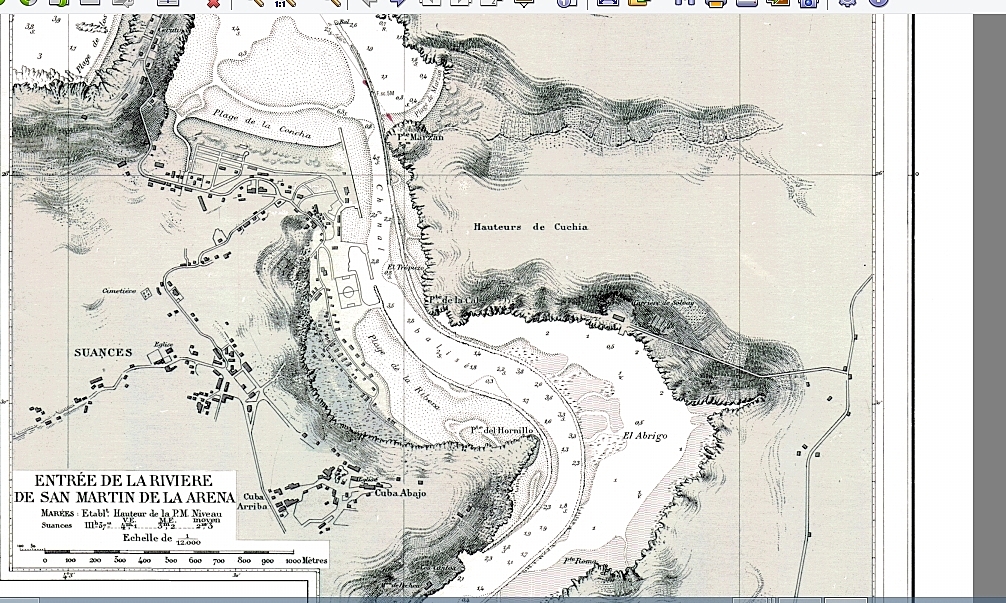The width and height of the screenshot is (1006, 603).
Task: Click the red X delete icon
Action: pyautogui.click(x=214, y=3)
